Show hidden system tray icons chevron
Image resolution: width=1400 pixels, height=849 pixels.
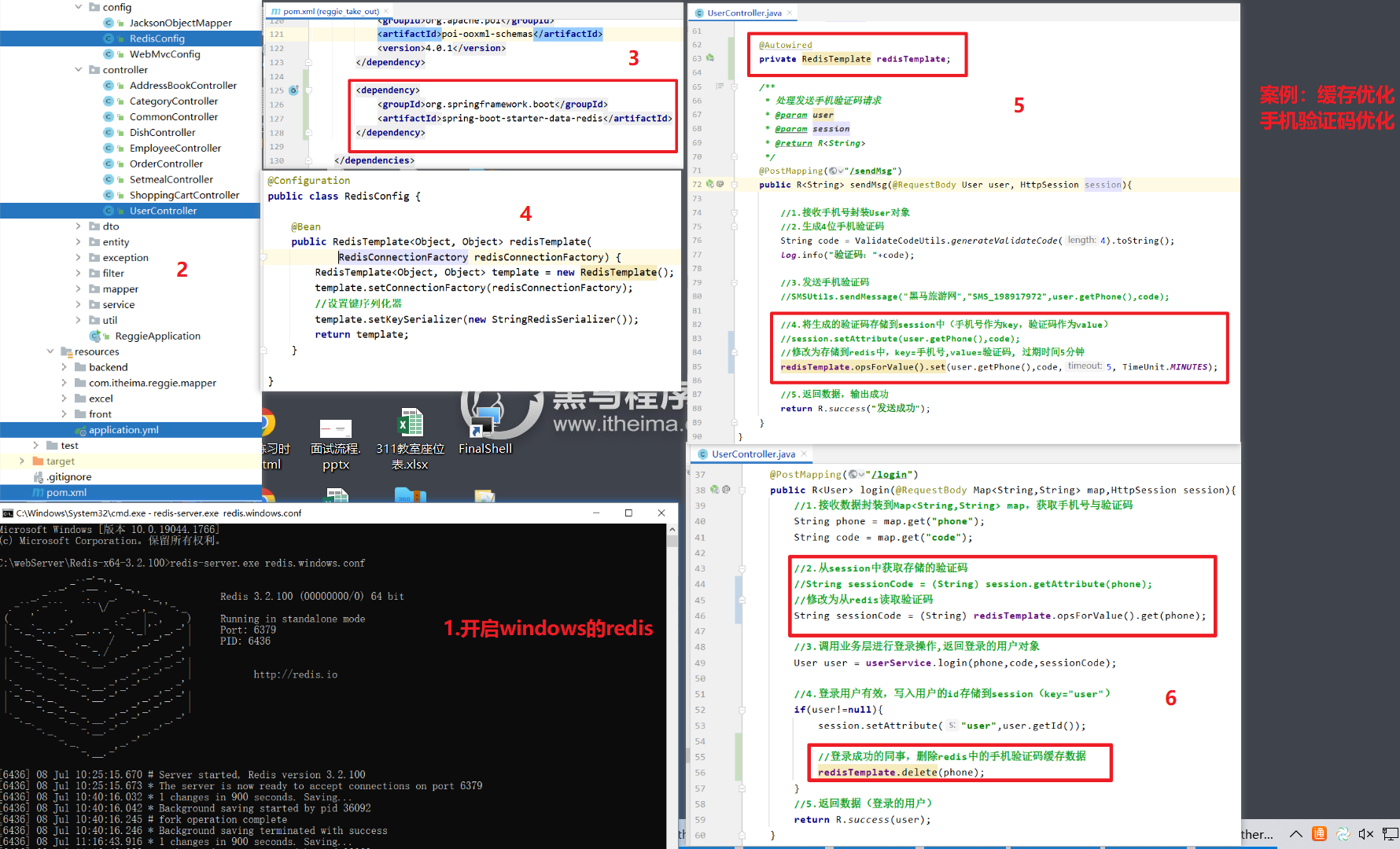[1295, 834]
